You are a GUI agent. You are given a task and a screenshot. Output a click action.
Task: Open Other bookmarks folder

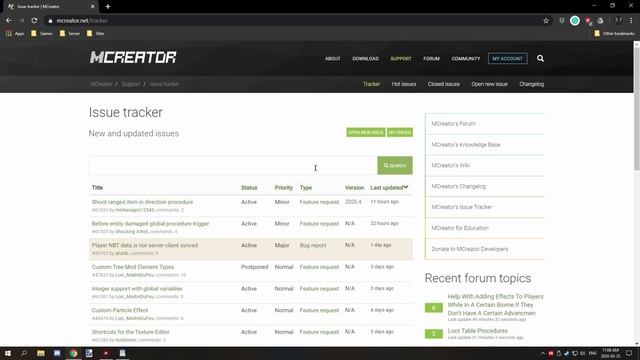(x=614, y=33)
